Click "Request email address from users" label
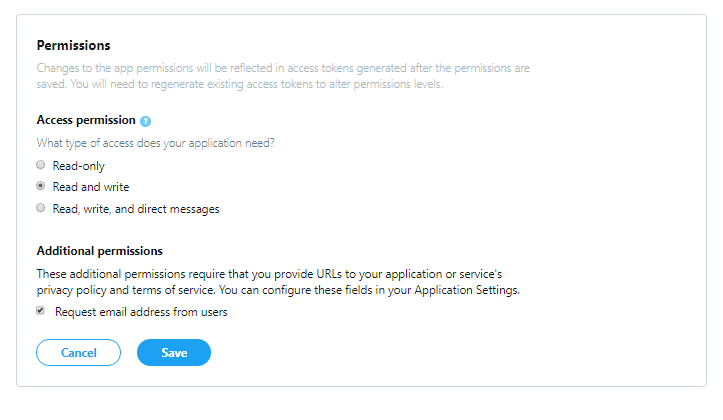The width and height of the screenshot is (723, 420). 141,312
